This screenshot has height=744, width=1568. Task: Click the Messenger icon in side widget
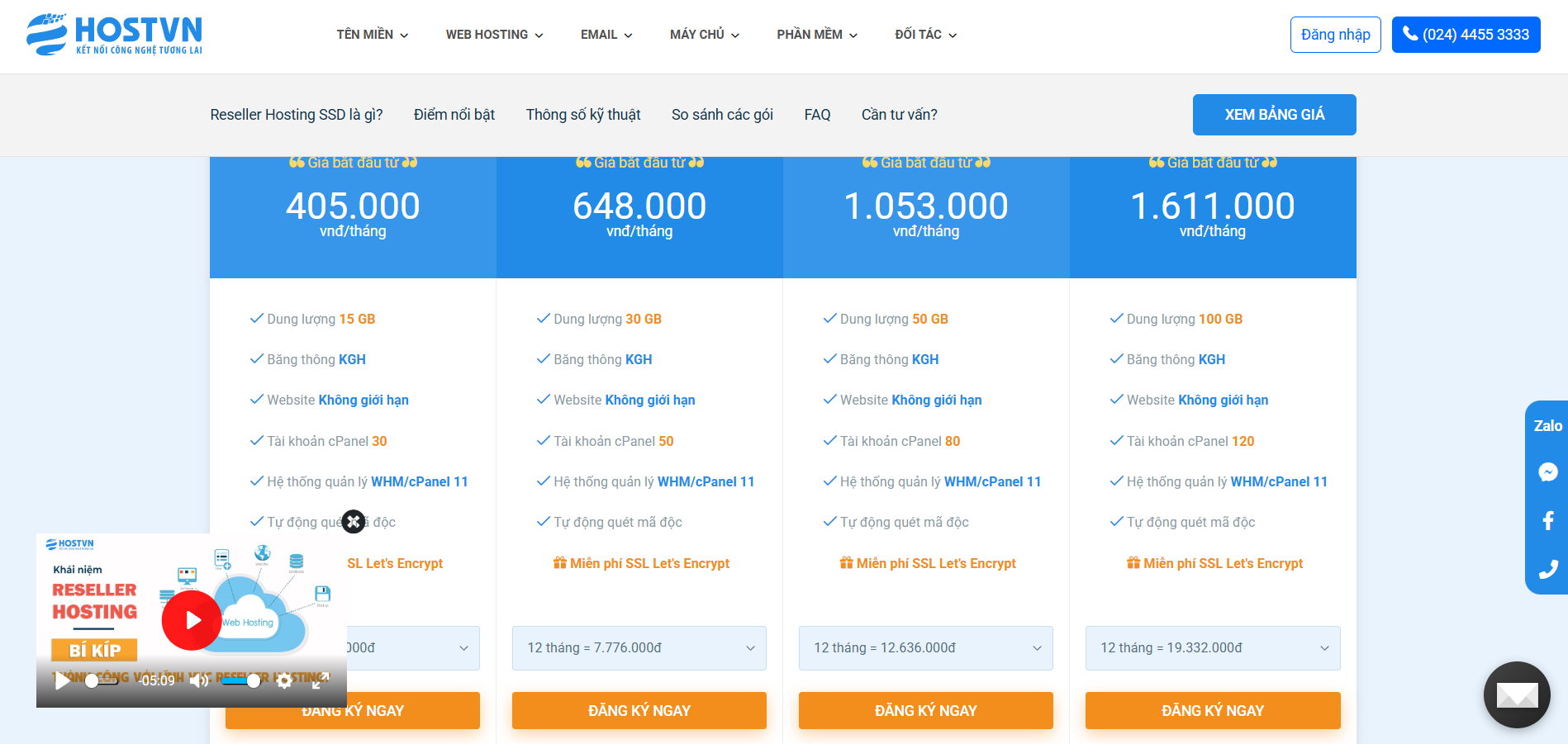tap(1547, 472)
